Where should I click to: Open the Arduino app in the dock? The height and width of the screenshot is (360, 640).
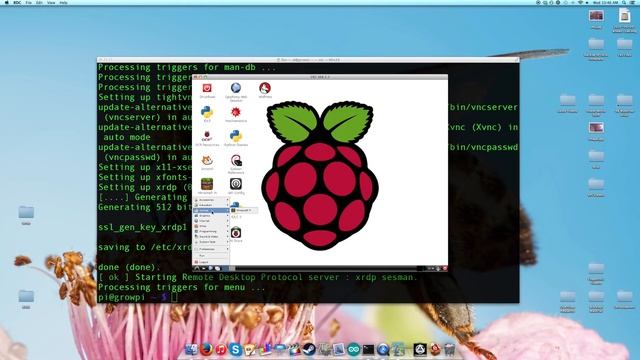pyautogui.click(x=353, y=349)
